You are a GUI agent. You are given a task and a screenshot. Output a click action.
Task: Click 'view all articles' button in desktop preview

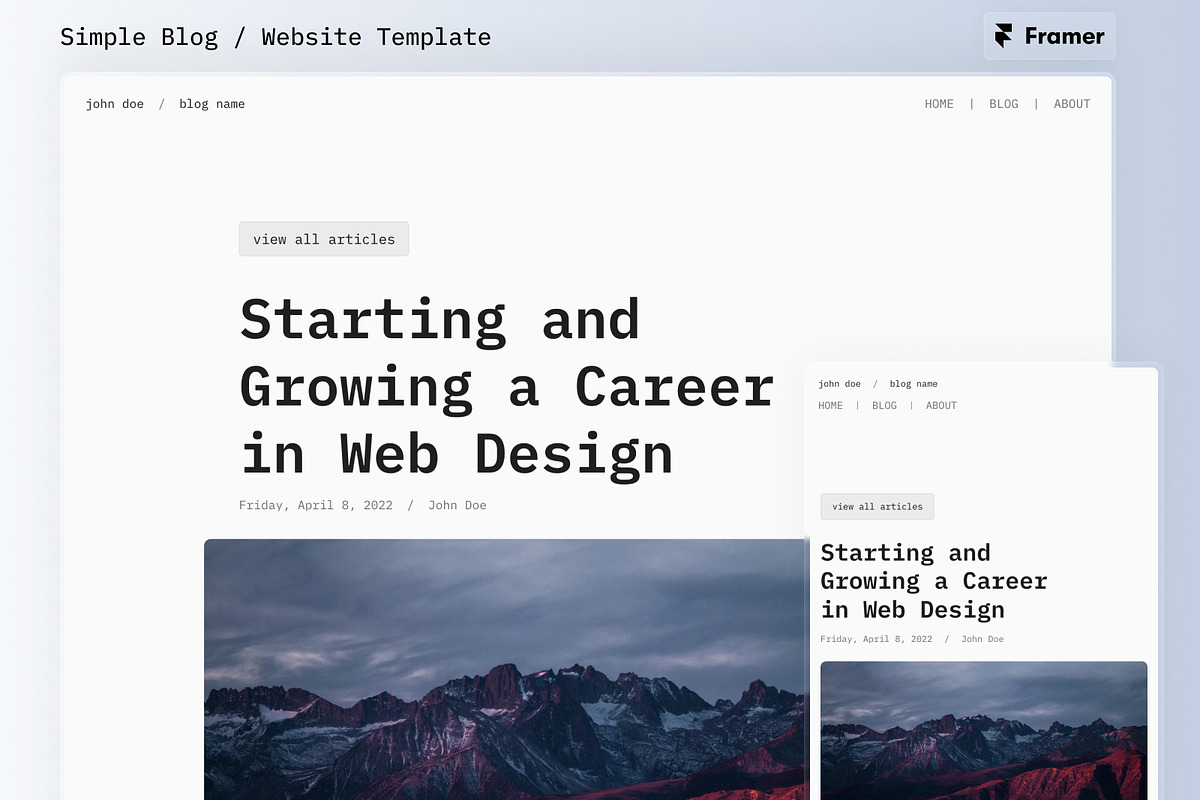[x=324, y=239]
